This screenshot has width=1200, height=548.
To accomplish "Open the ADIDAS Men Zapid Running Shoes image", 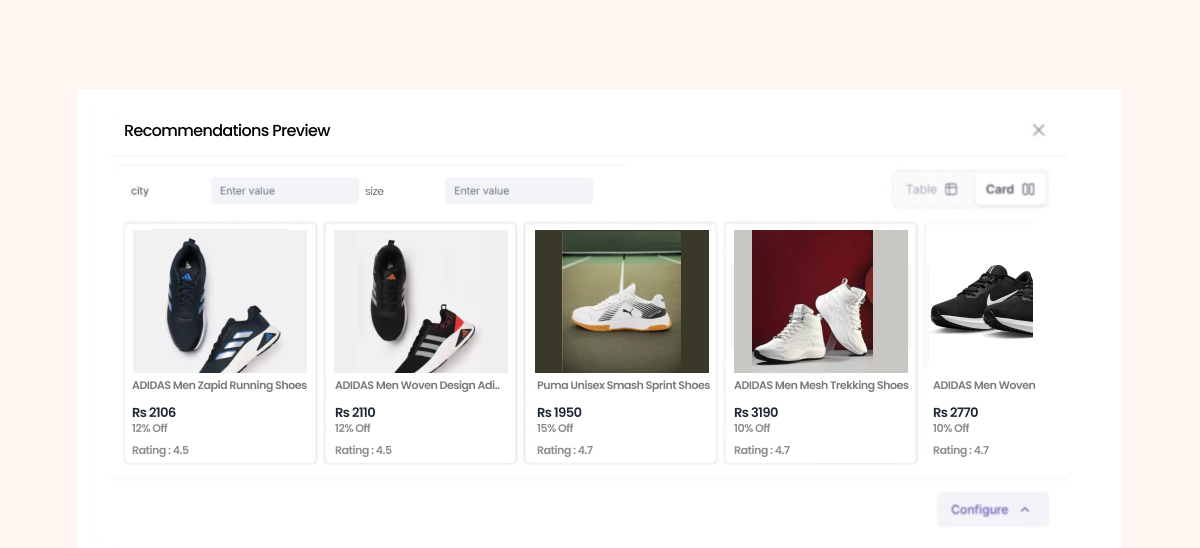I will [220, 301].
